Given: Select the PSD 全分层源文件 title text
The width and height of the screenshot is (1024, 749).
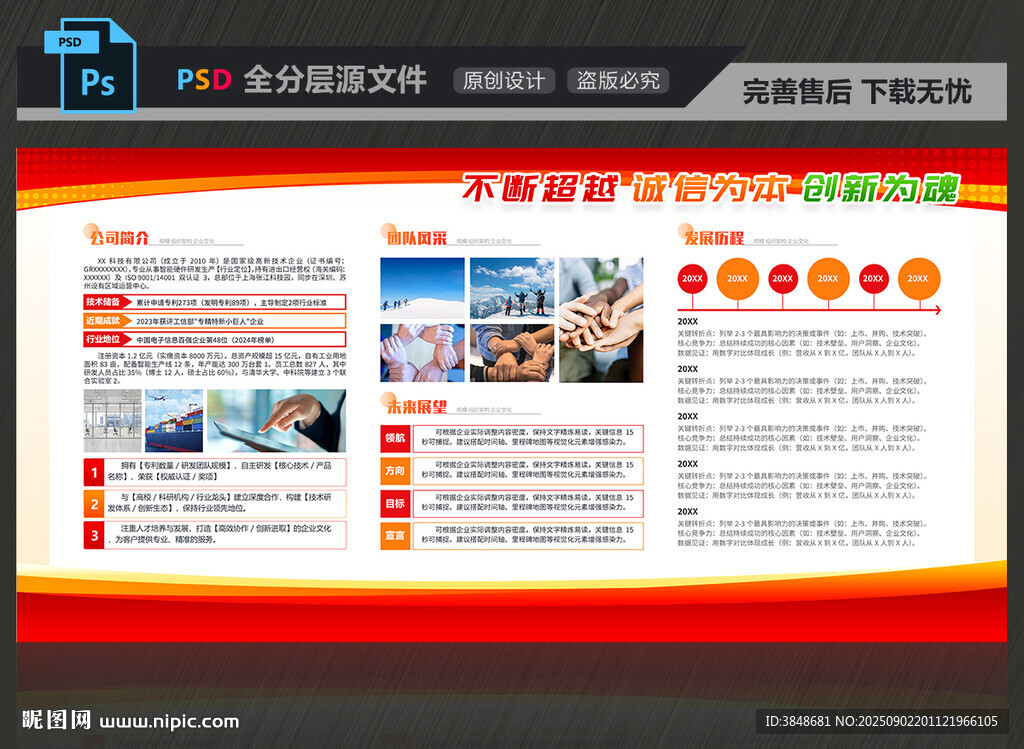Looking at the screenshot, I should pyautogui.click(x=302, y=80).
